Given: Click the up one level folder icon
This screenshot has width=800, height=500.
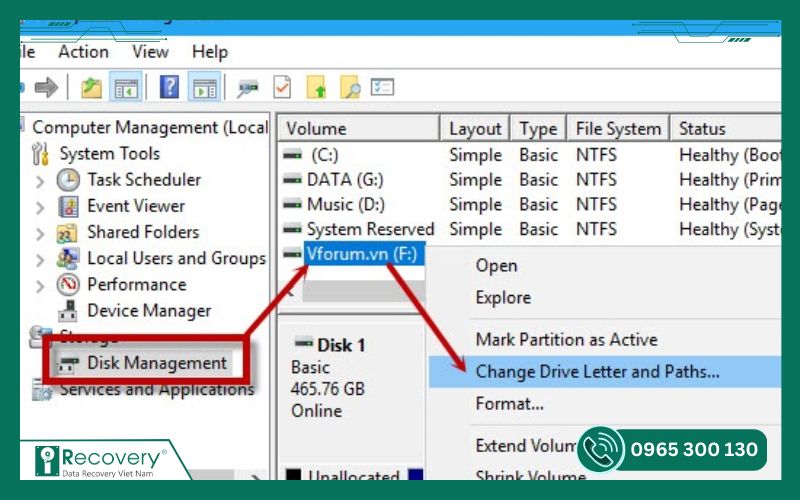Looking at the screenshot, I should (x=92, y=87).
